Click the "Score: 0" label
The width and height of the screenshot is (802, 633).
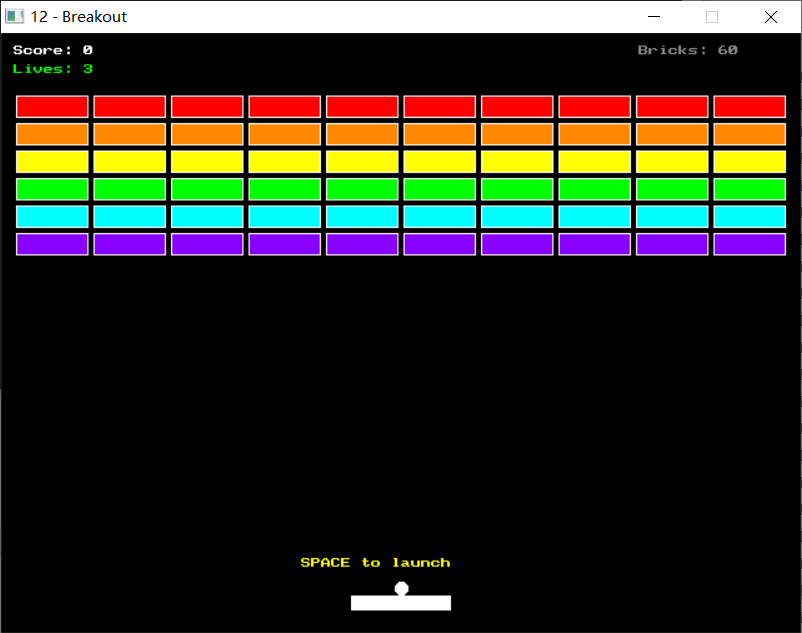click(53, 50)
